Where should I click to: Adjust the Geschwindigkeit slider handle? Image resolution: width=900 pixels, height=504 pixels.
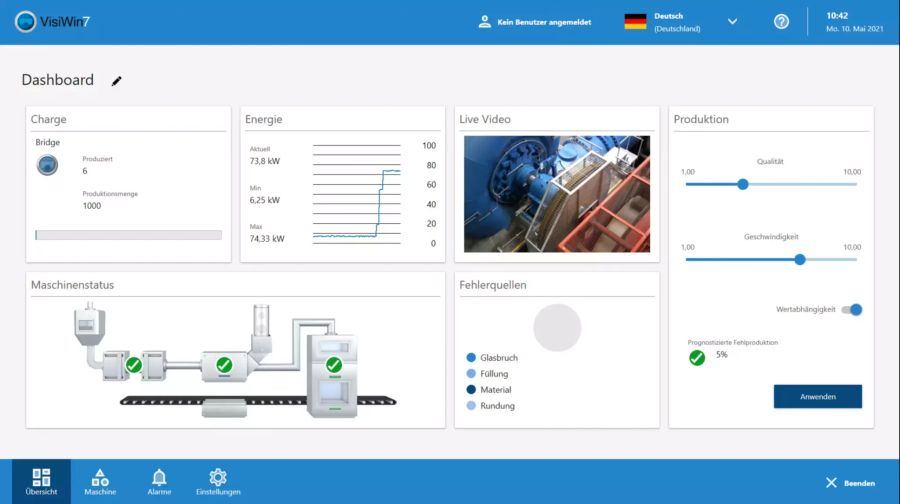click(800, 259)
